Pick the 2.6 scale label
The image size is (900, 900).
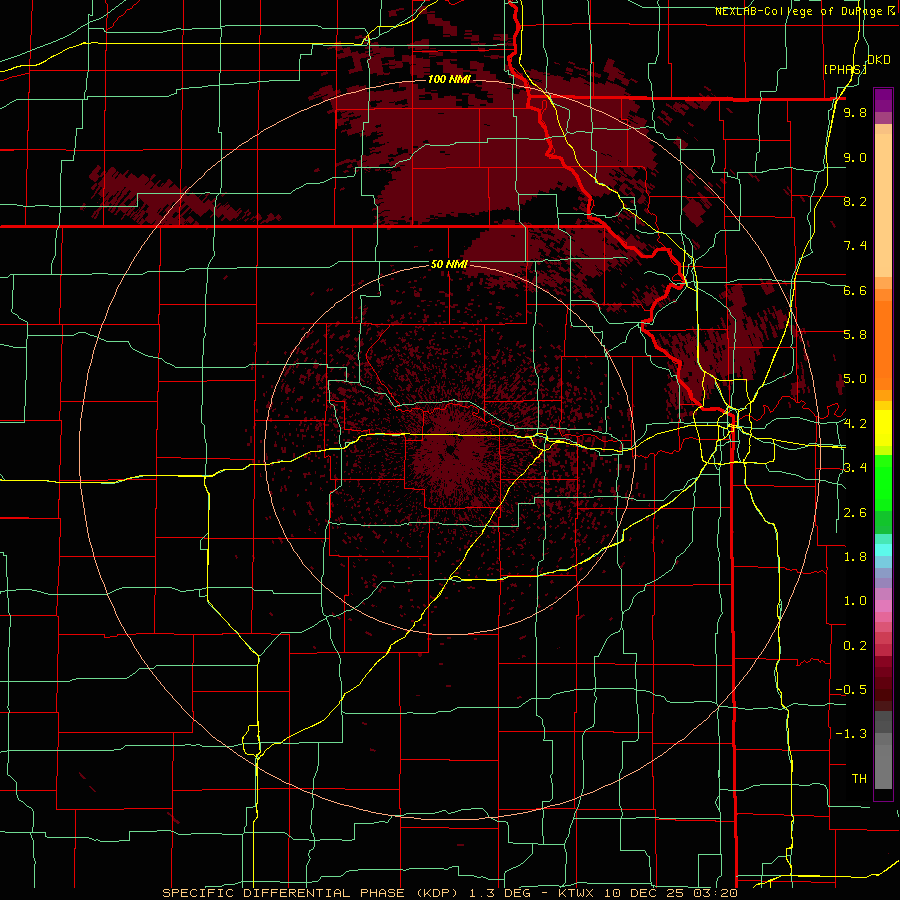pyautogui.click(x=855, y=513)
